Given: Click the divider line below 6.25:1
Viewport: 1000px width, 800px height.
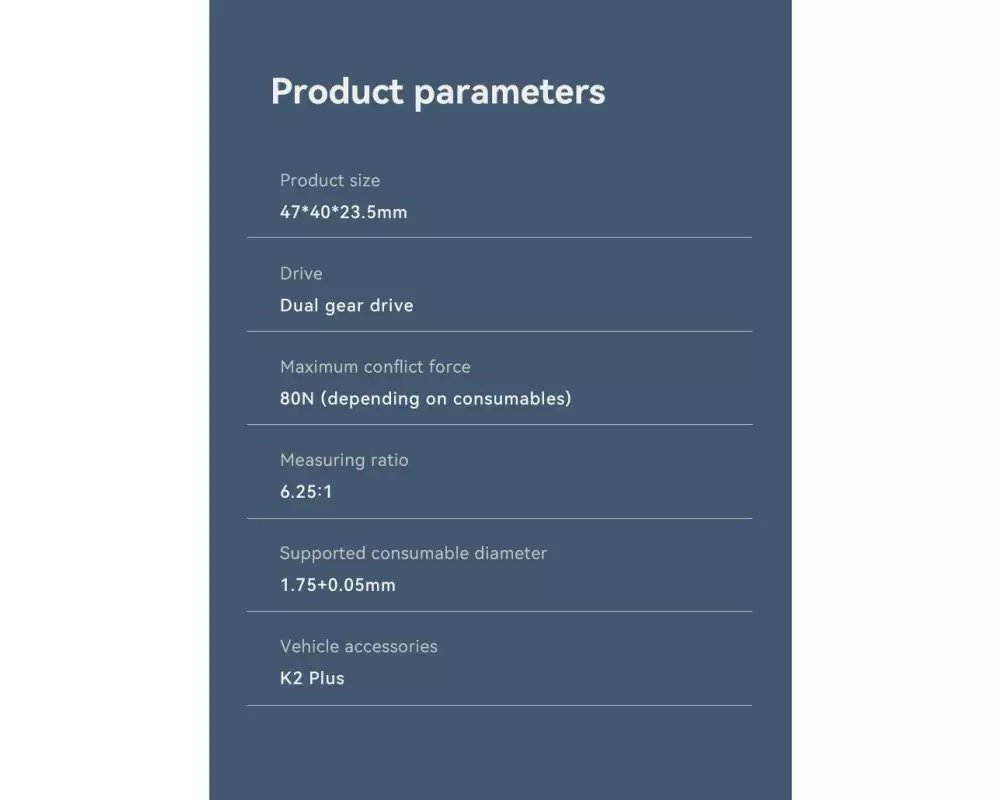Looking at the screenshot, I should click(x=499, y=518).
